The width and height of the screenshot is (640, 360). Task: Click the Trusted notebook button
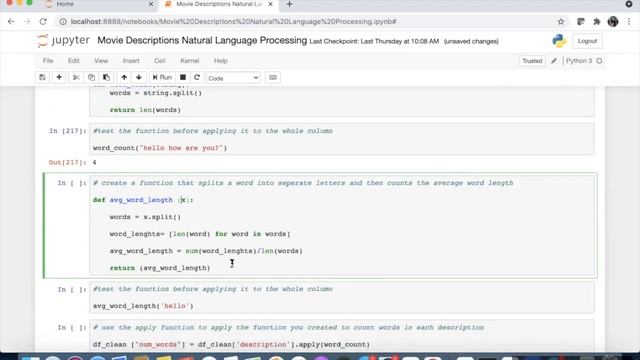(532, 61)
